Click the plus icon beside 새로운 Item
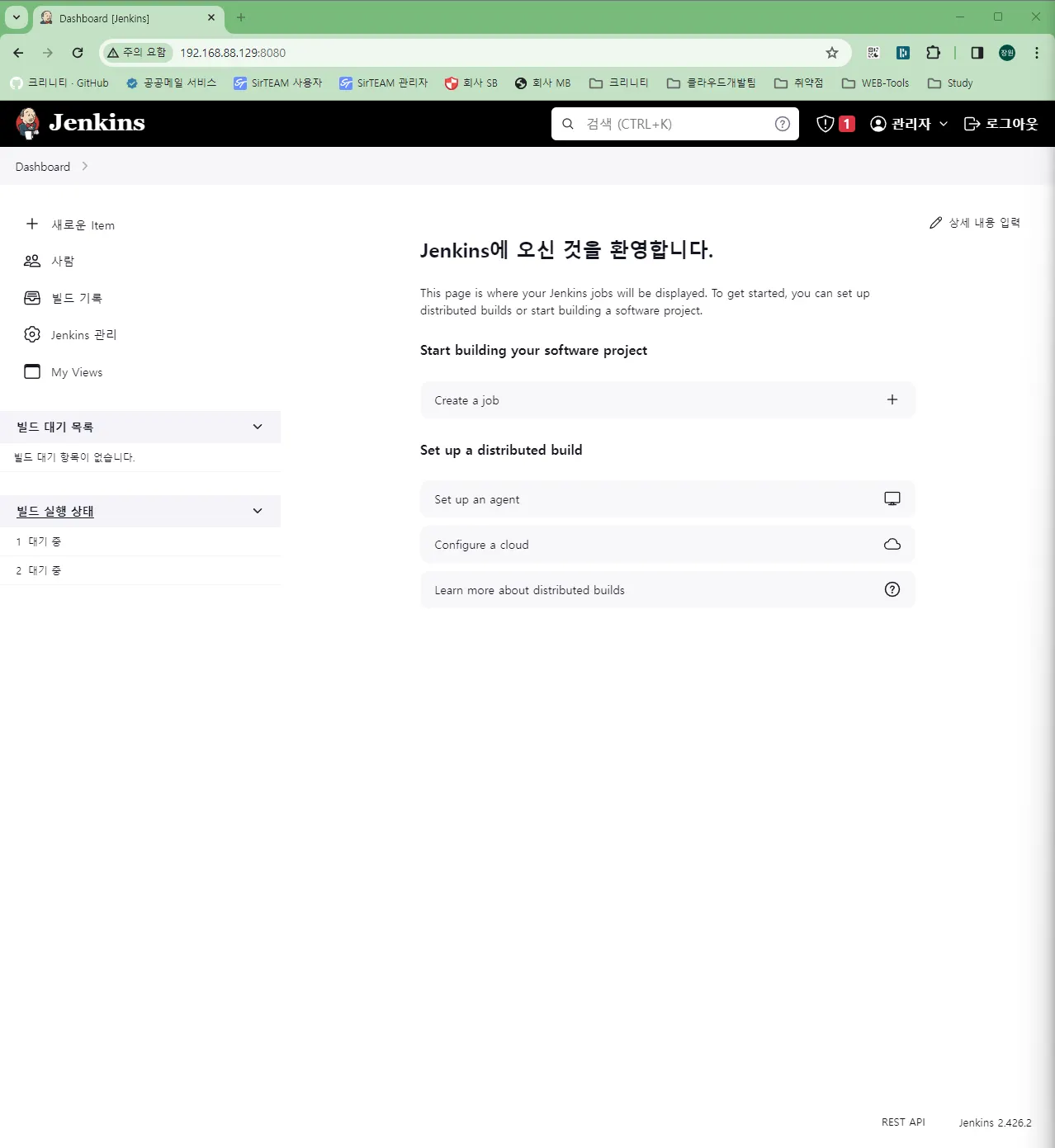This screenshot has height=1148, width=1055. pyautogui.click(x=32, y=224)
